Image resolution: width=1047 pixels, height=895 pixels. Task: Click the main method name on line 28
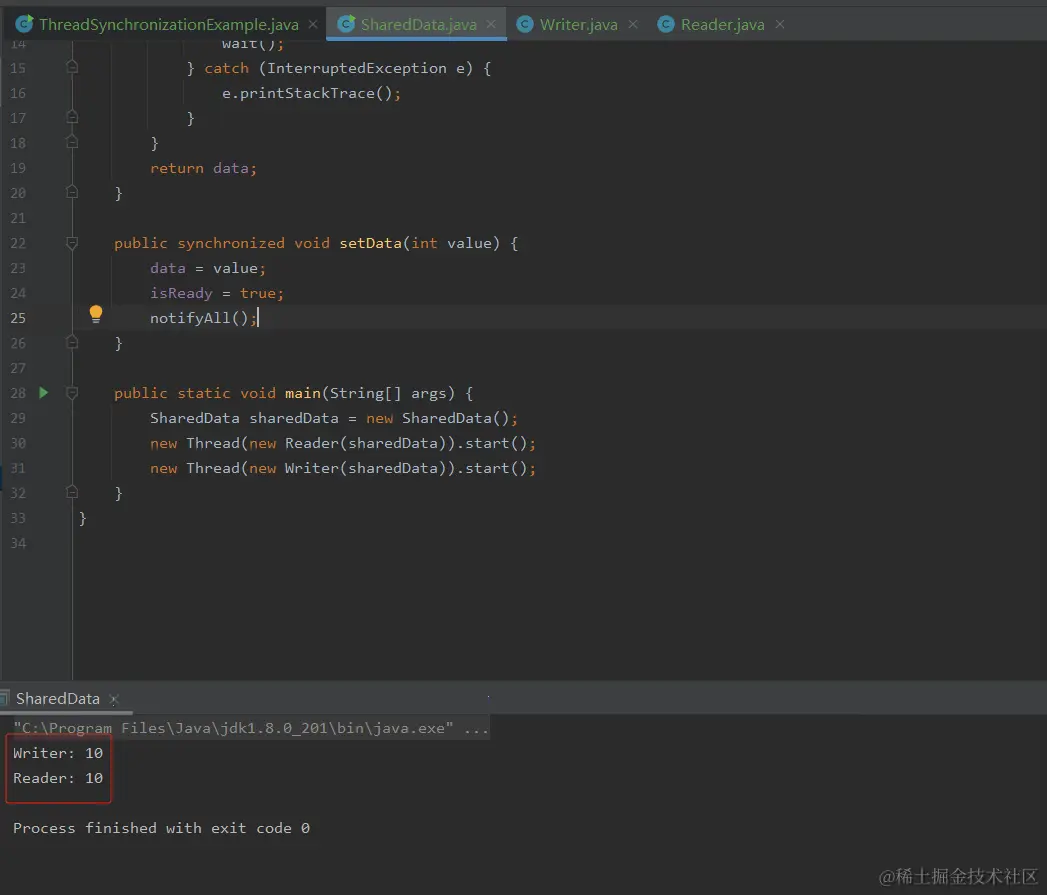302,393
